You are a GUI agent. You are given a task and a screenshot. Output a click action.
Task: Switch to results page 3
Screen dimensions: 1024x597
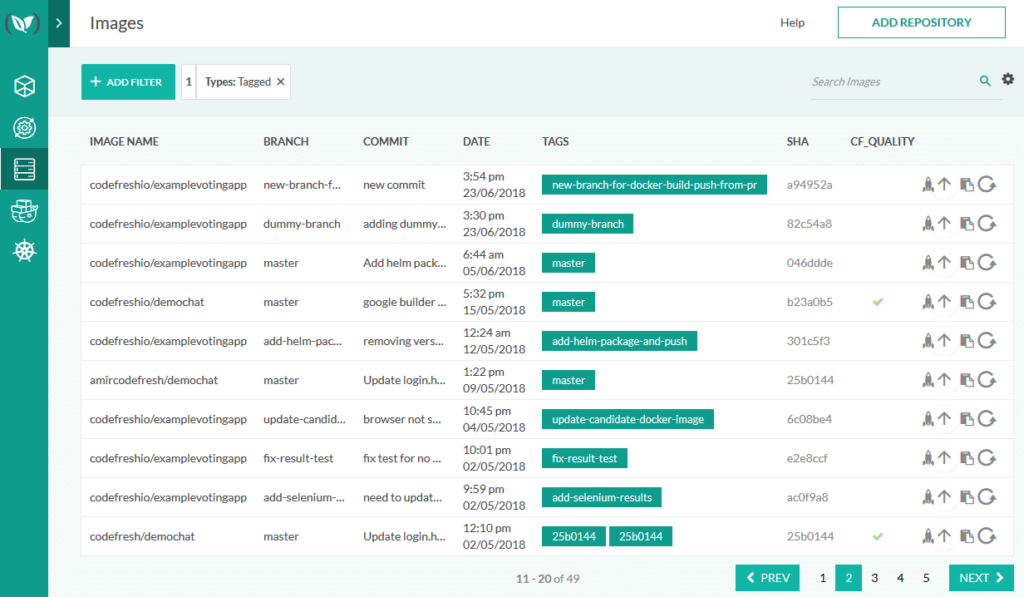(x=874, y=577)
